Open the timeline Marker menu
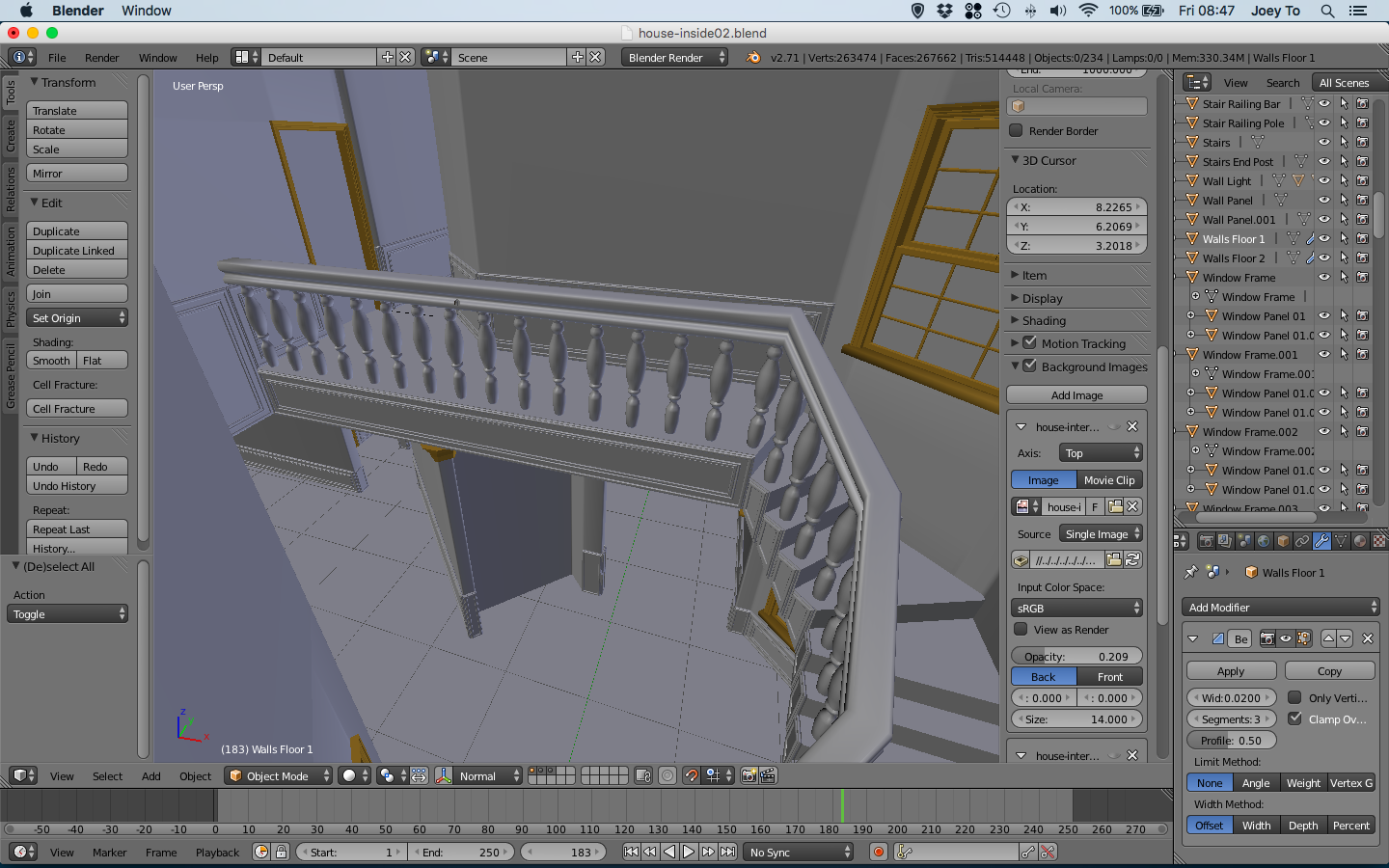Screen dimensions: 1389x868 pos(110,852)
